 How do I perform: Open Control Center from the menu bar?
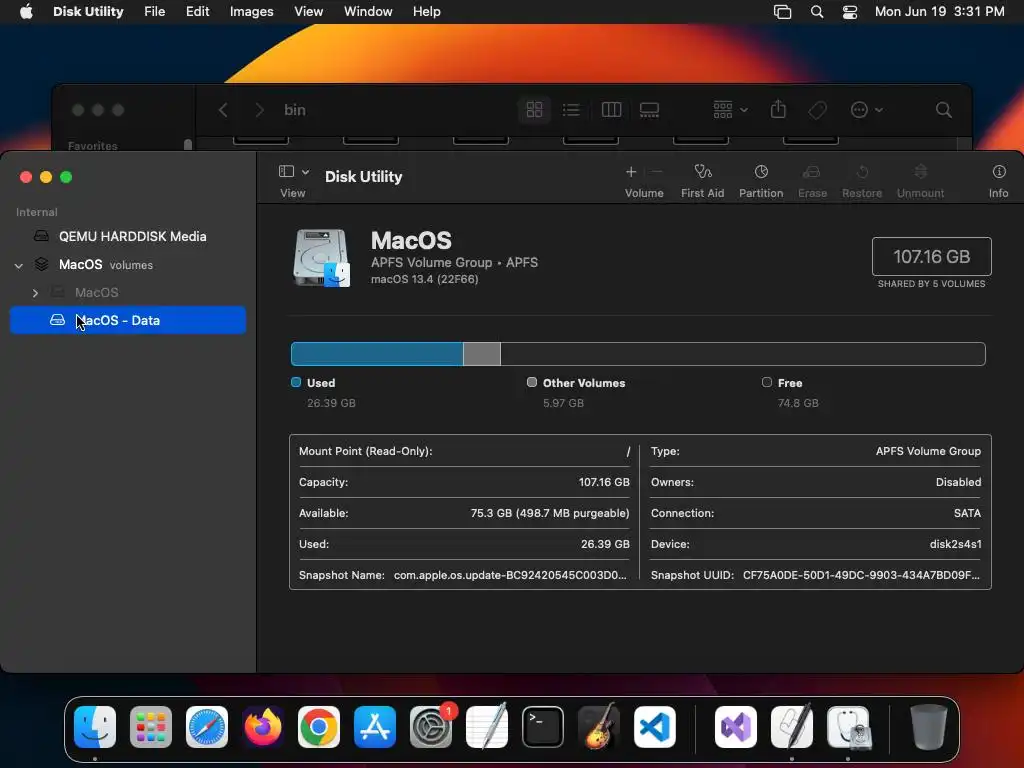pos(850,12)
